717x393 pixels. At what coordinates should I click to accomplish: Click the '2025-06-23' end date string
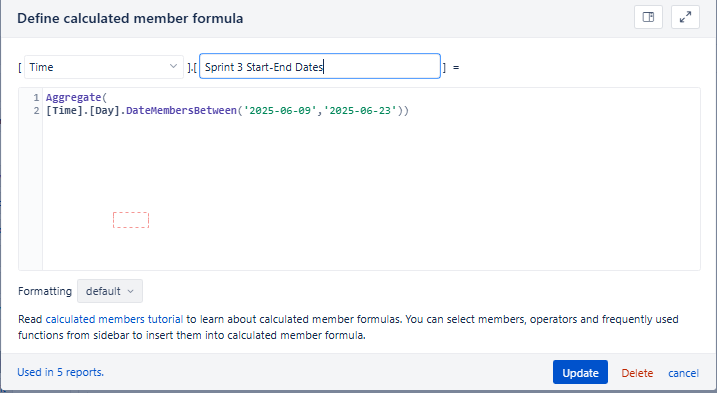pyautogui.click(x=360, y=111)
